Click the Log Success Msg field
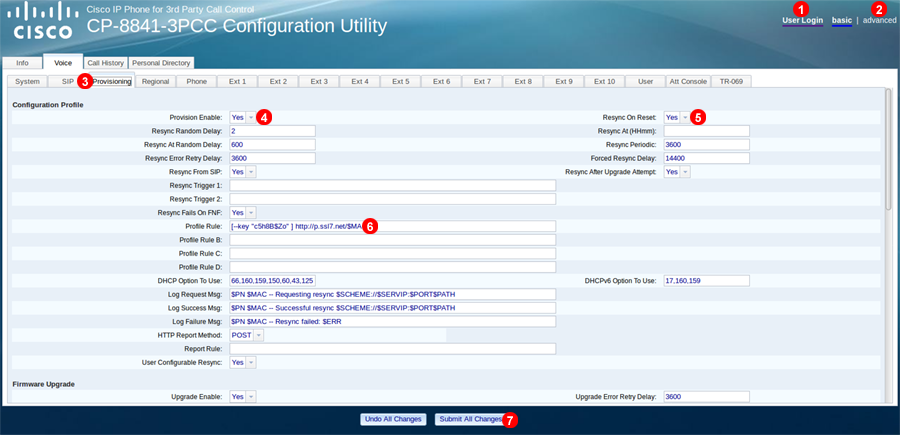This screenshot has height=435, width=900. point(393,308)
